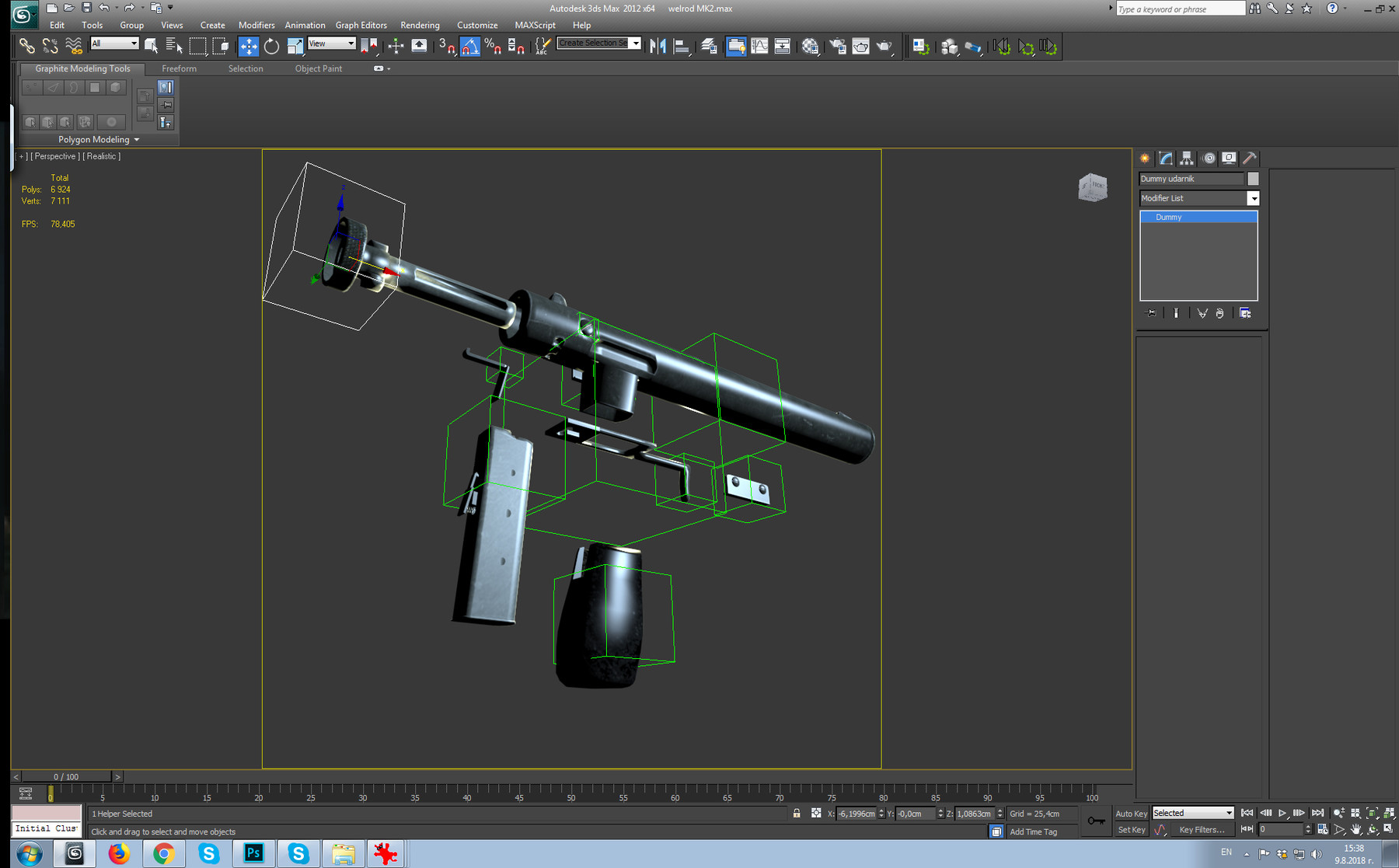Toggle the Angle Snap tool
This screenshot has width=1399, height=868.
tap(469, 45)
